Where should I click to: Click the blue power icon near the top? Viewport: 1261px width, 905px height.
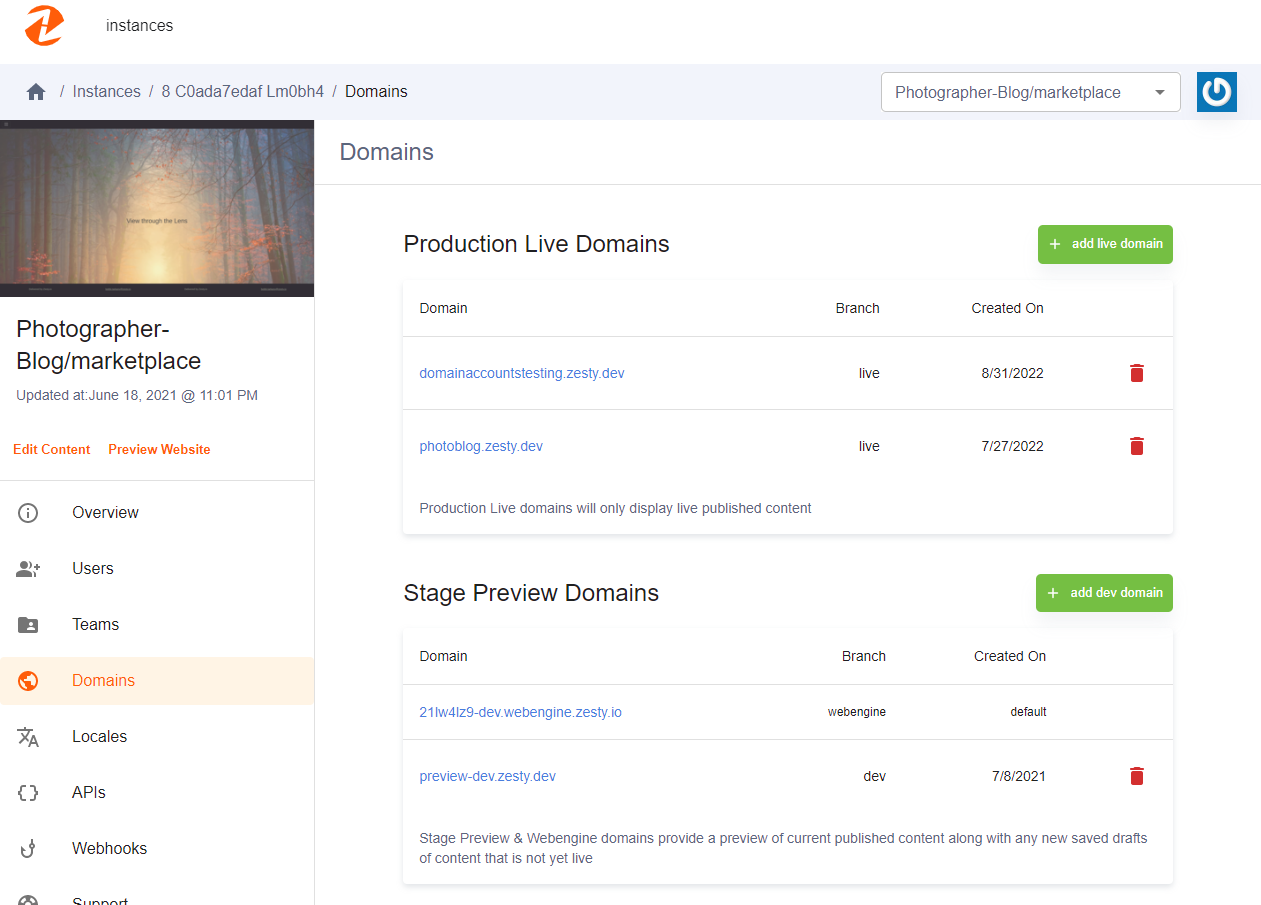[x=1216, y=91]
